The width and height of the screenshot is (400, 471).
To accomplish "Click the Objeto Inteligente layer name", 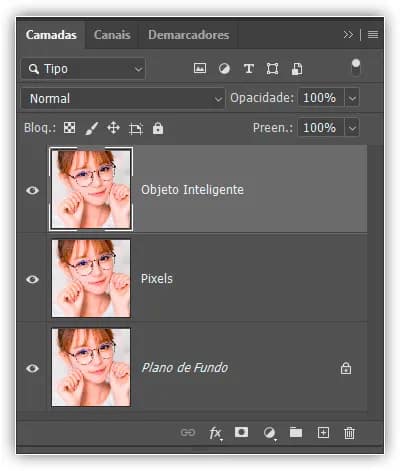I will (192, 190).
